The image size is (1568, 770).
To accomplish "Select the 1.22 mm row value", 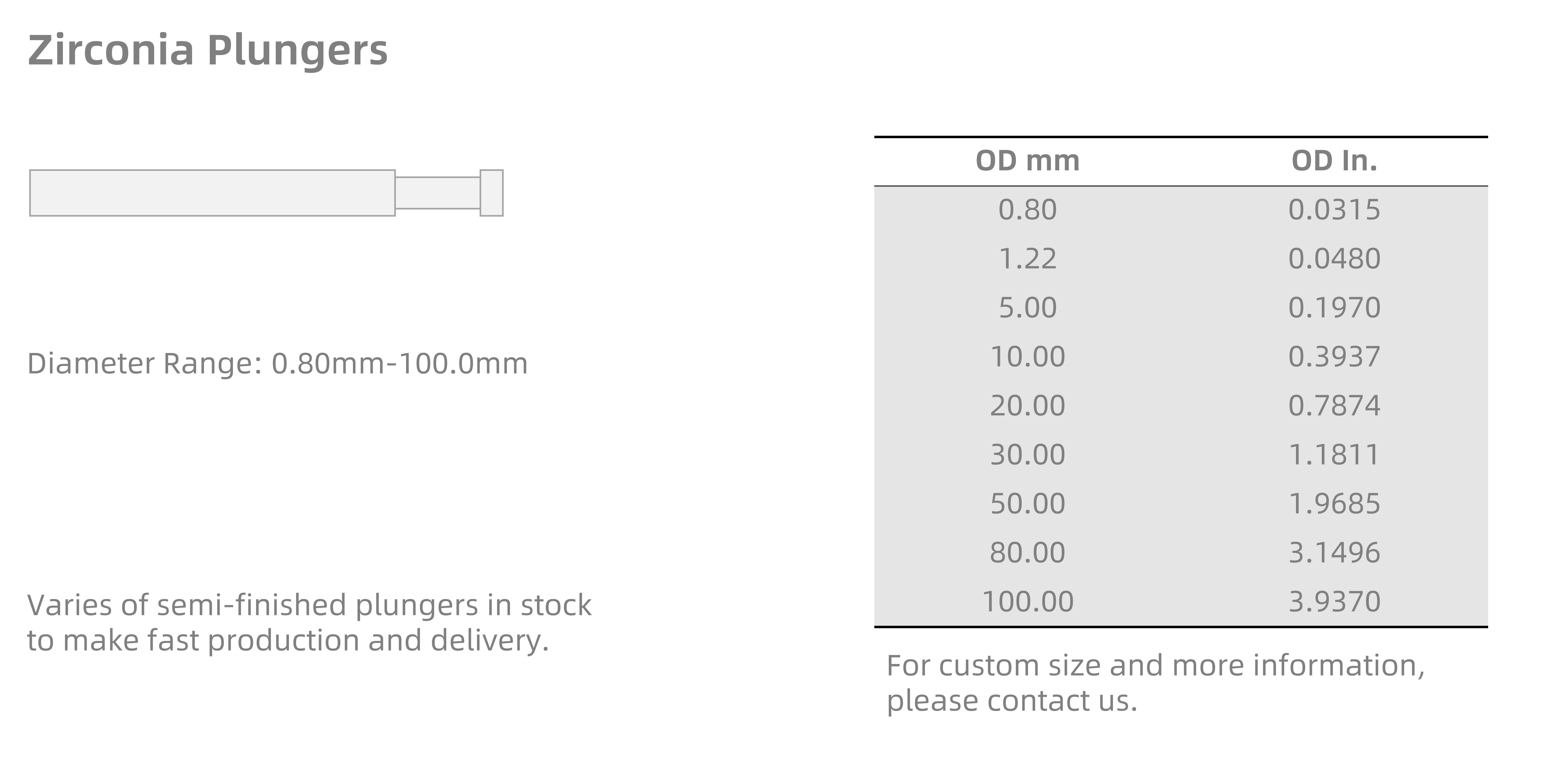I will coord(1028,259).
